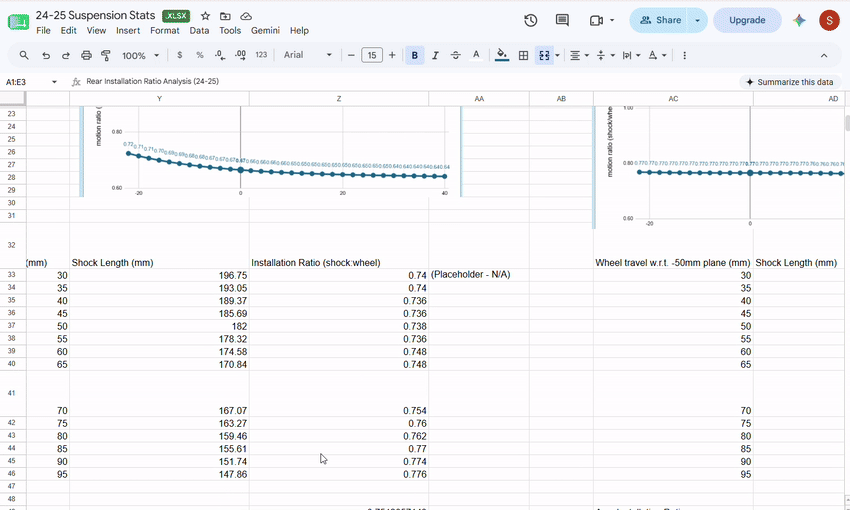Open the File menu
Screen dimensions: 850x510
(x=43, y=31)
